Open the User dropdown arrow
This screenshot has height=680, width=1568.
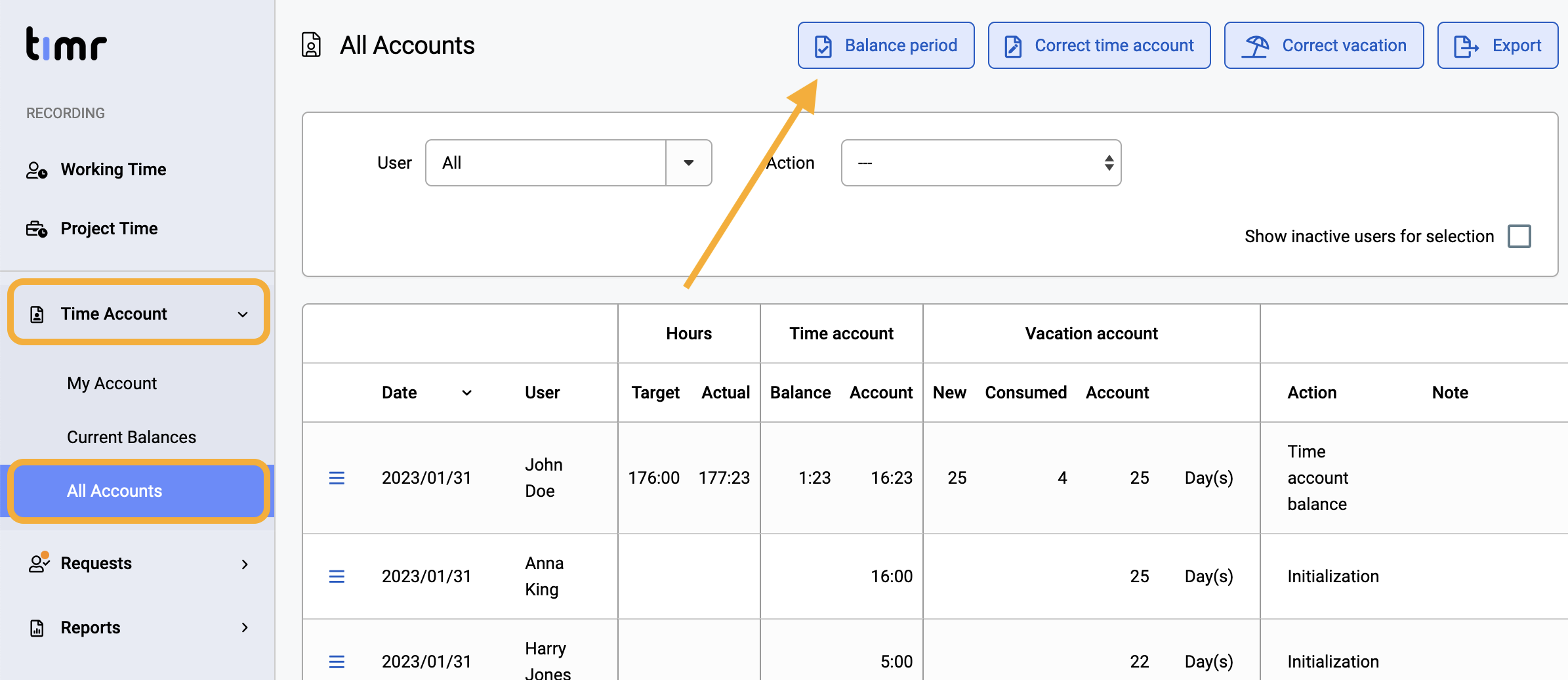[x=689, y=163]
